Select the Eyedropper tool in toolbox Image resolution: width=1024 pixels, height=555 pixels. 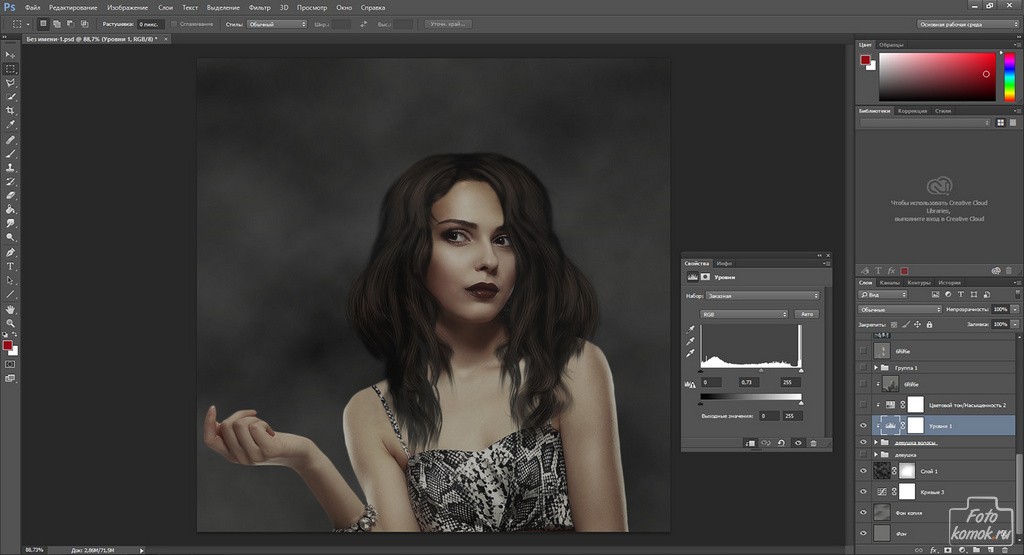click(10, 125)
